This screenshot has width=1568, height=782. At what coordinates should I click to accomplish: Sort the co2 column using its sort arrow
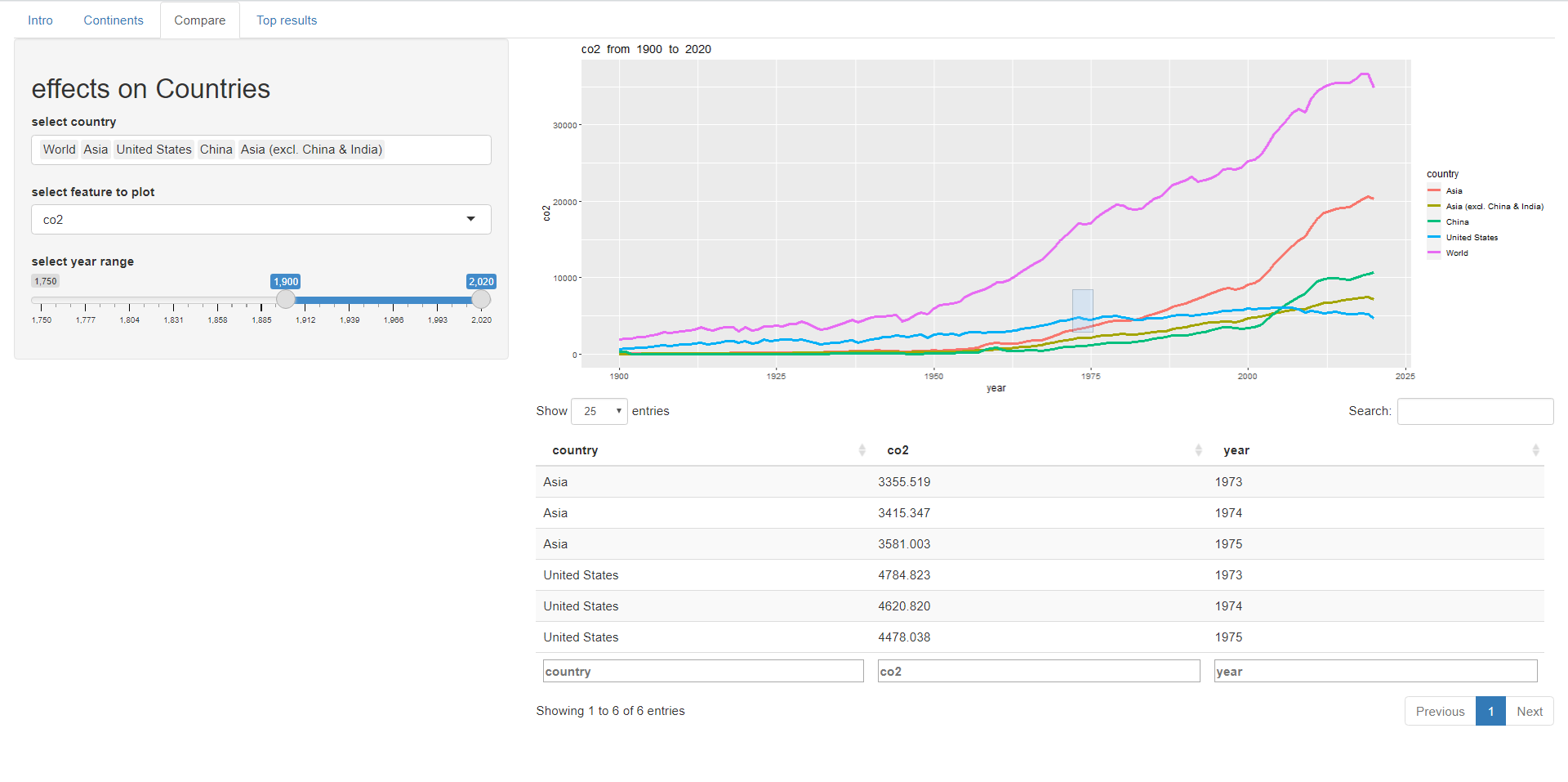click(x=1198, y=450)
